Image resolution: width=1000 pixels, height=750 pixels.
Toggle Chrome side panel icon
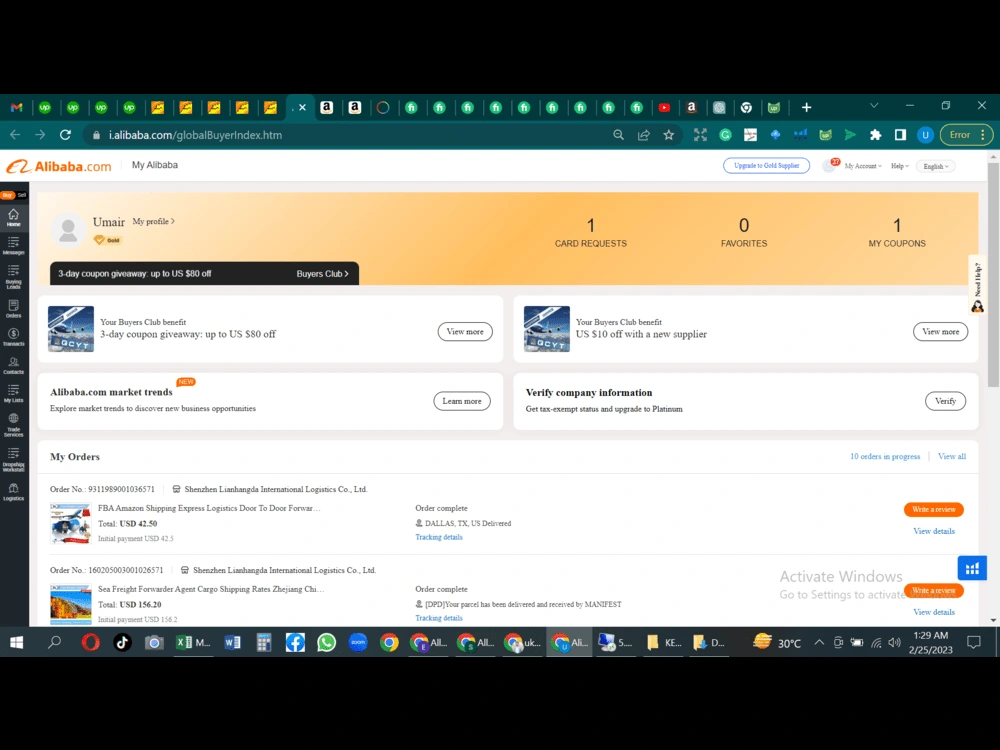click(x=900, y=135)
